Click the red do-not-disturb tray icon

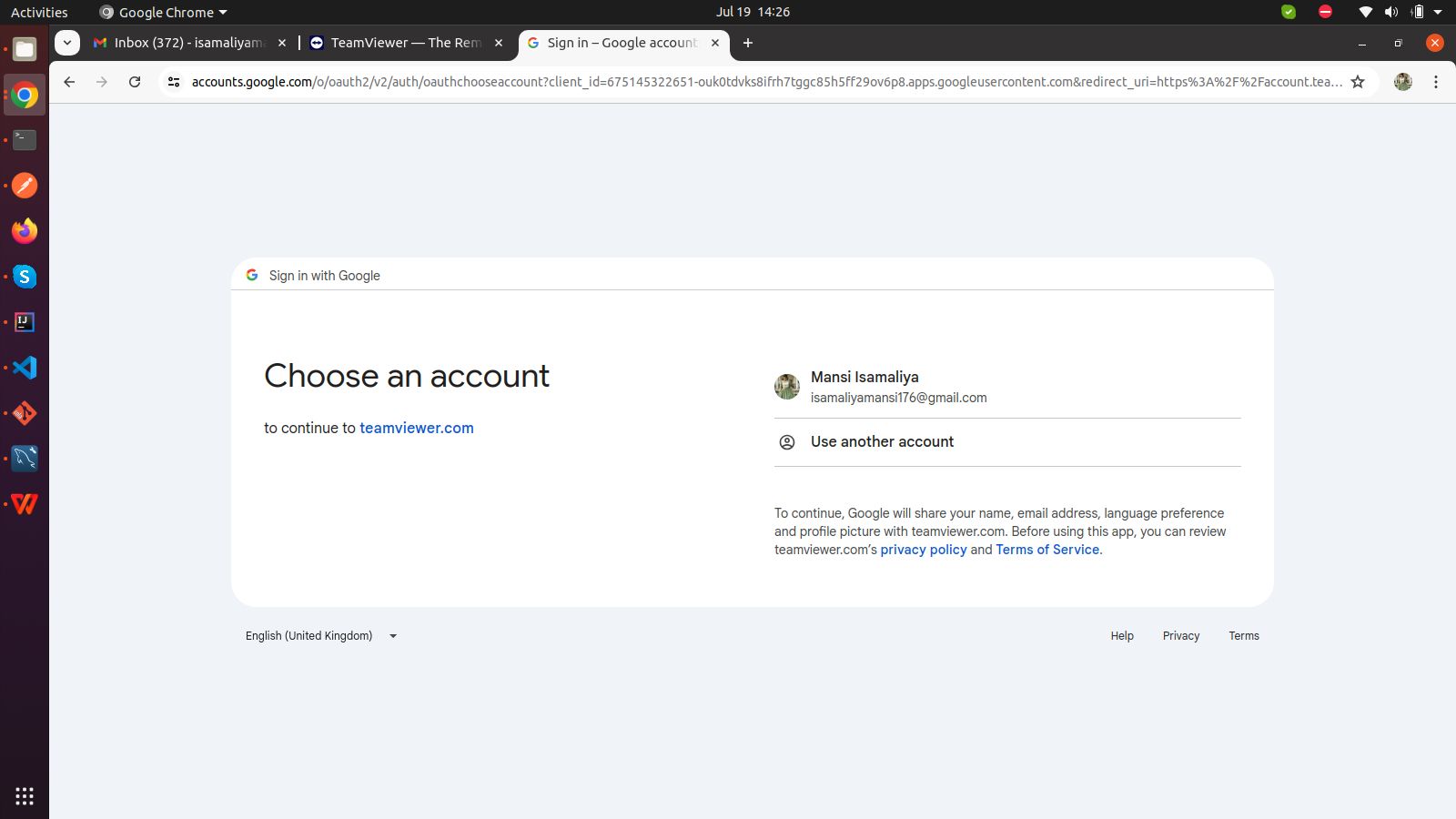pos(1326,12)
